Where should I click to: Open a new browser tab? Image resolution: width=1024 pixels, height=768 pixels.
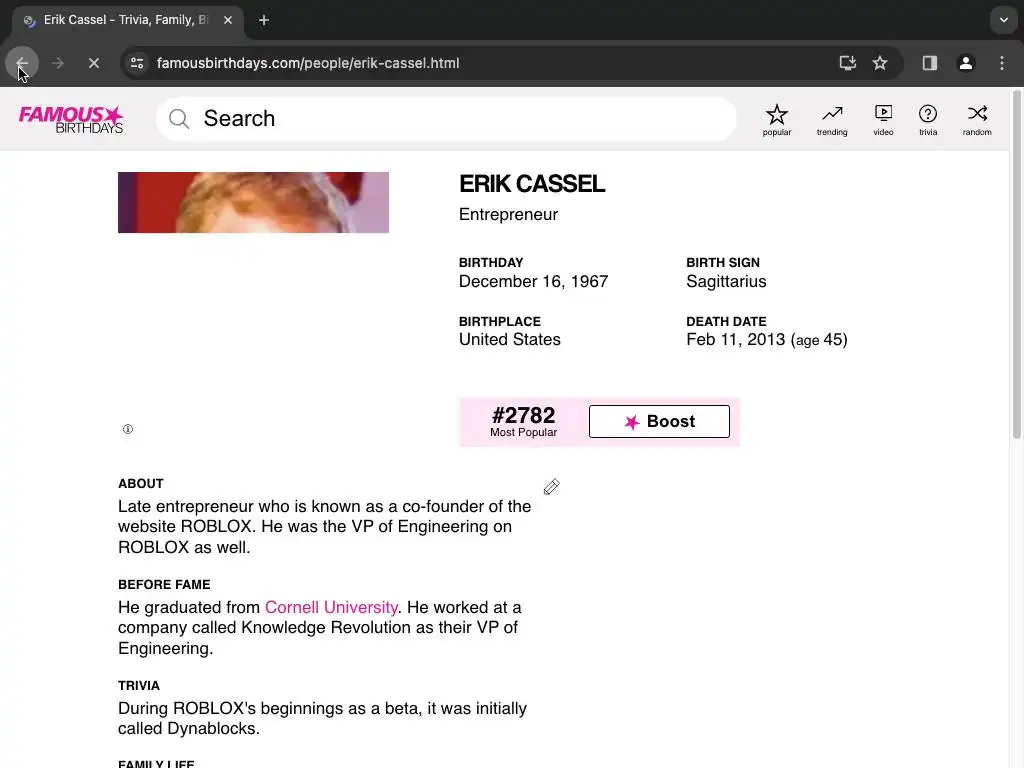[264, 20]
